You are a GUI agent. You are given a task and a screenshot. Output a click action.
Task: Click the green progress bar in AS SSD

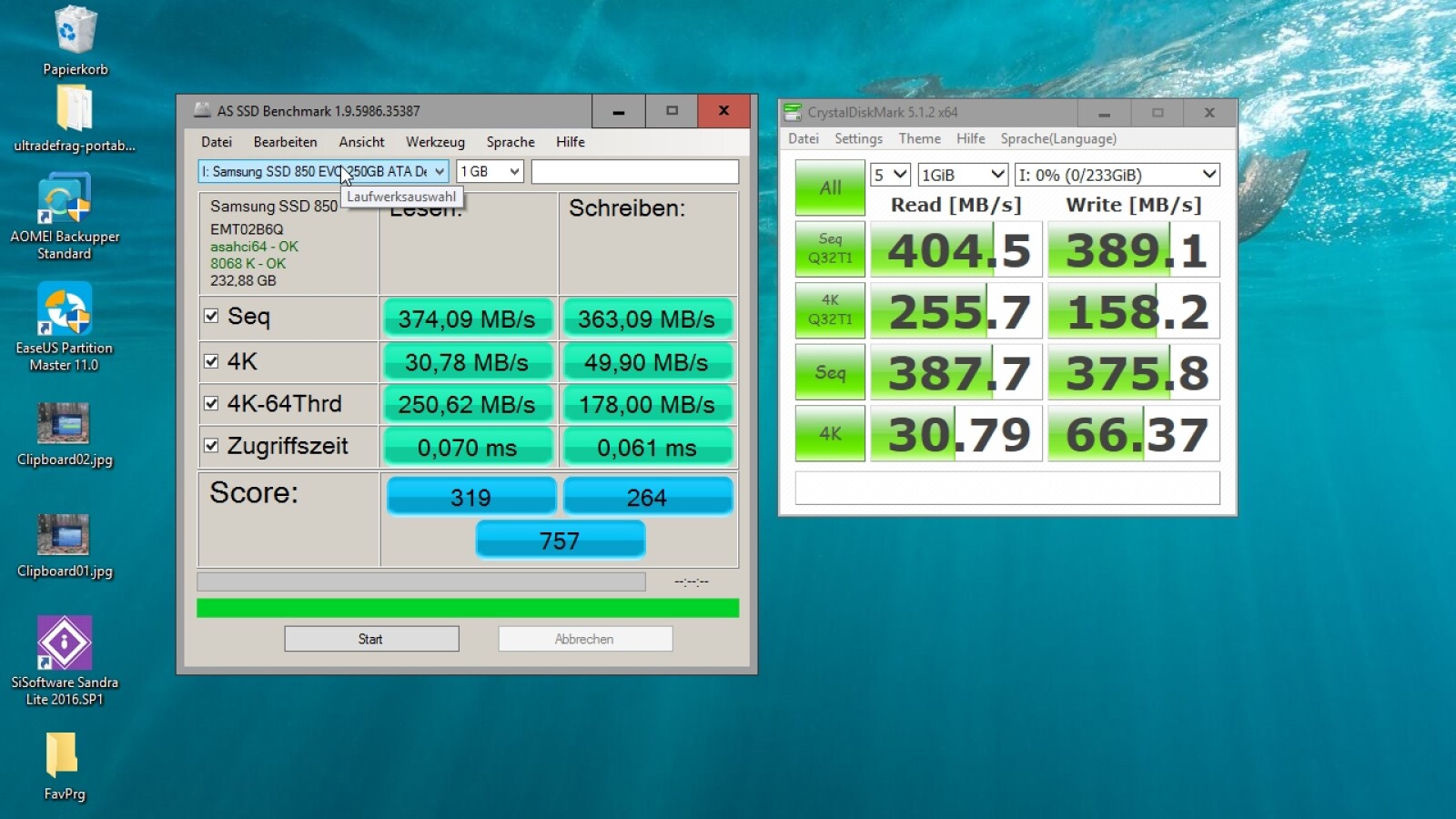[x=468, y=608]
